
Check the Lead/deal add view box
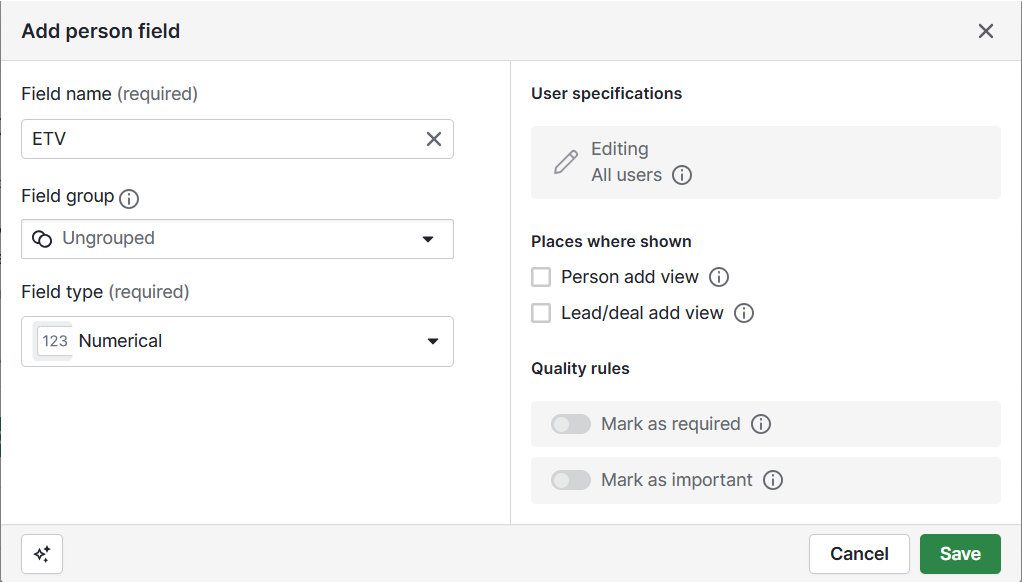pyautogui.click(x=541, y=313)
